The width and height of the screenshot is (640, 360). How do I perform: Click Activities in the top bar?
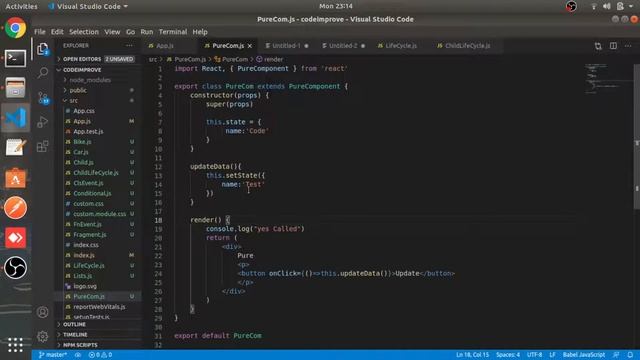pos(21,7)
